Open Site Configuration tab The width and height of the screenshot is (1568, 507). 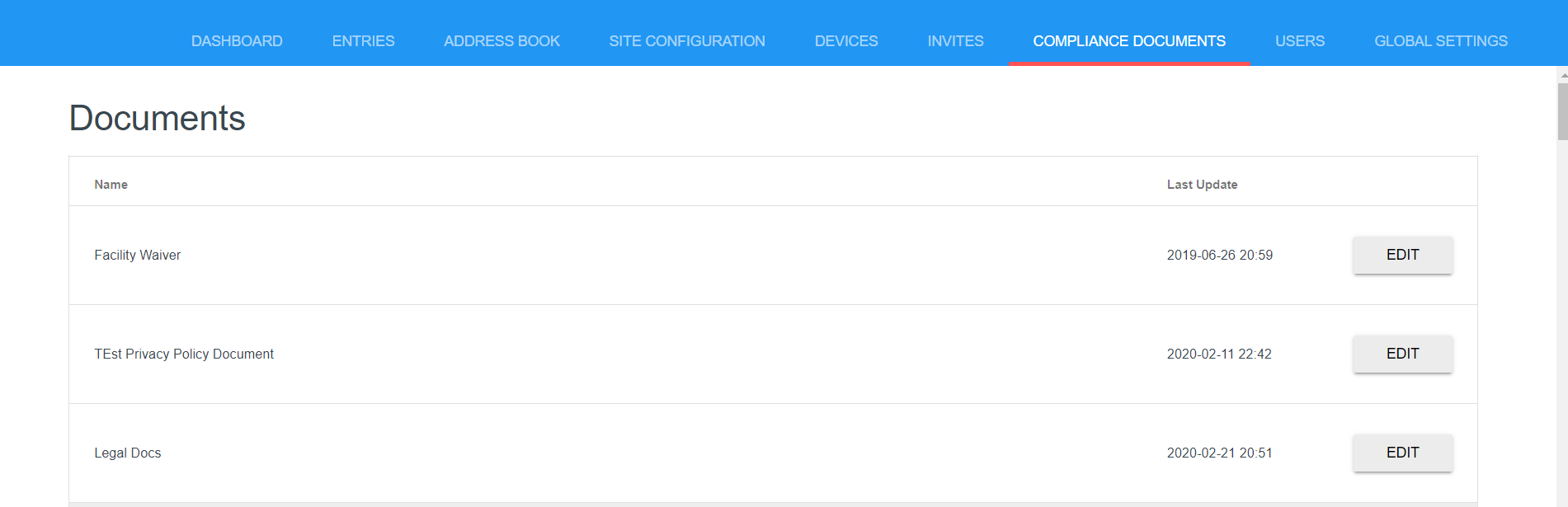pyautogui.click(x=687, y=41)
